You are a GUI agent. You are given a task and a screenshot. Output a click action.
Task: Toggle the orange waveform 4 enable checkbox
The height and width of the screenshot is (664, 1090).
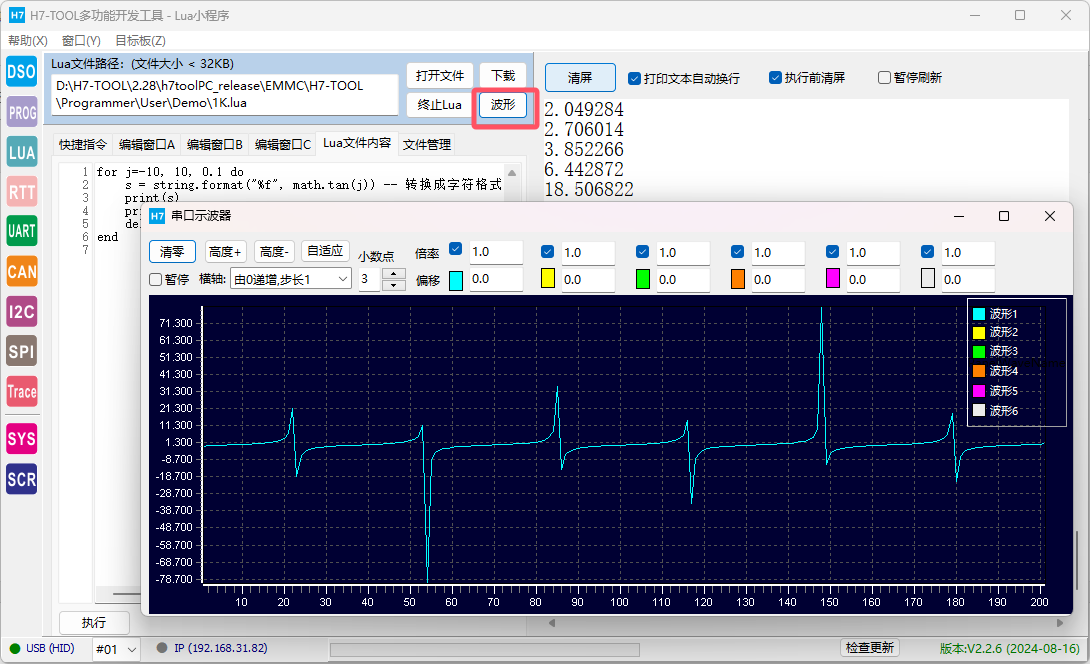coord(738,252)
